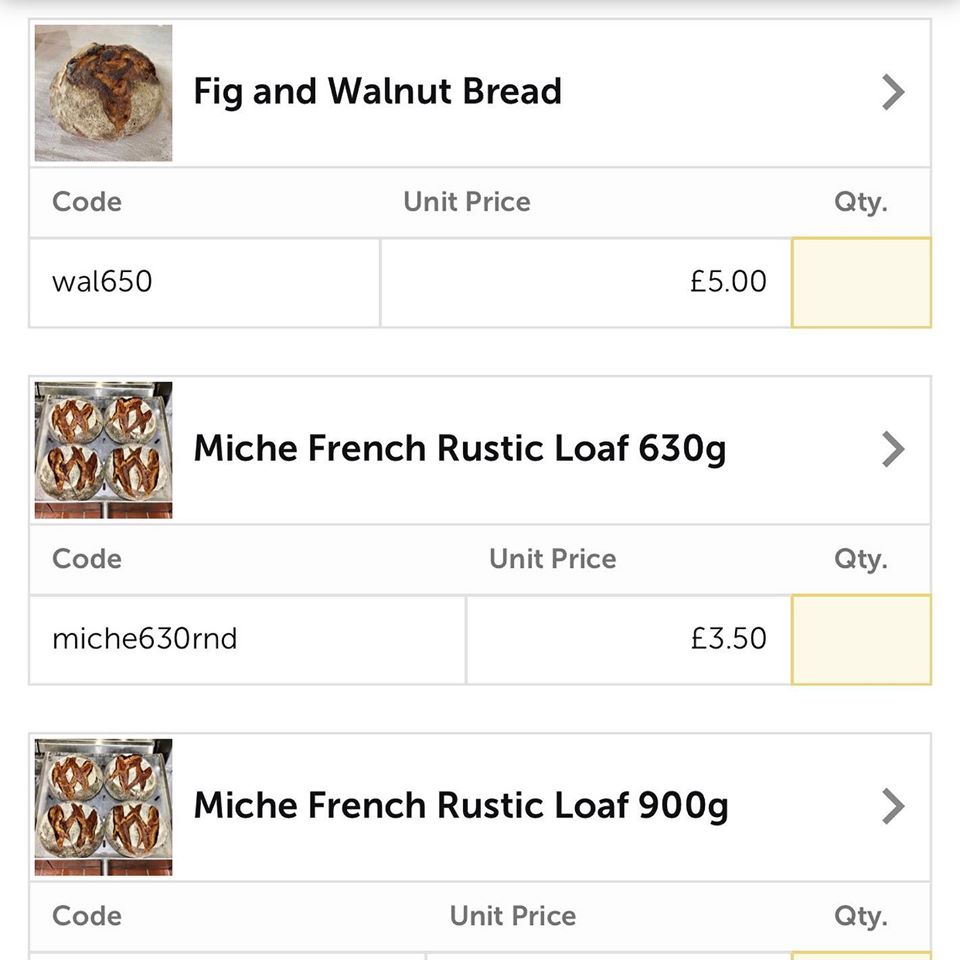Image resolution: width=960 pixels, height=960 pixels.
Task: Click Qty. header under Fig and Walnut Bread
Action: click(861, 202)
